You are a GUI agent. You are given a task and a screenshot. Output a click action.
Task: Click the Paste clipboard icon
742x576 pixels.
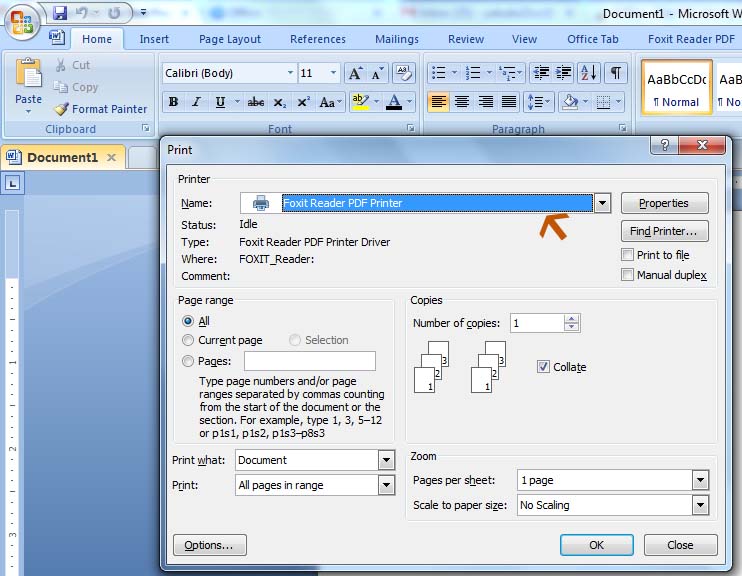(28, 74)
